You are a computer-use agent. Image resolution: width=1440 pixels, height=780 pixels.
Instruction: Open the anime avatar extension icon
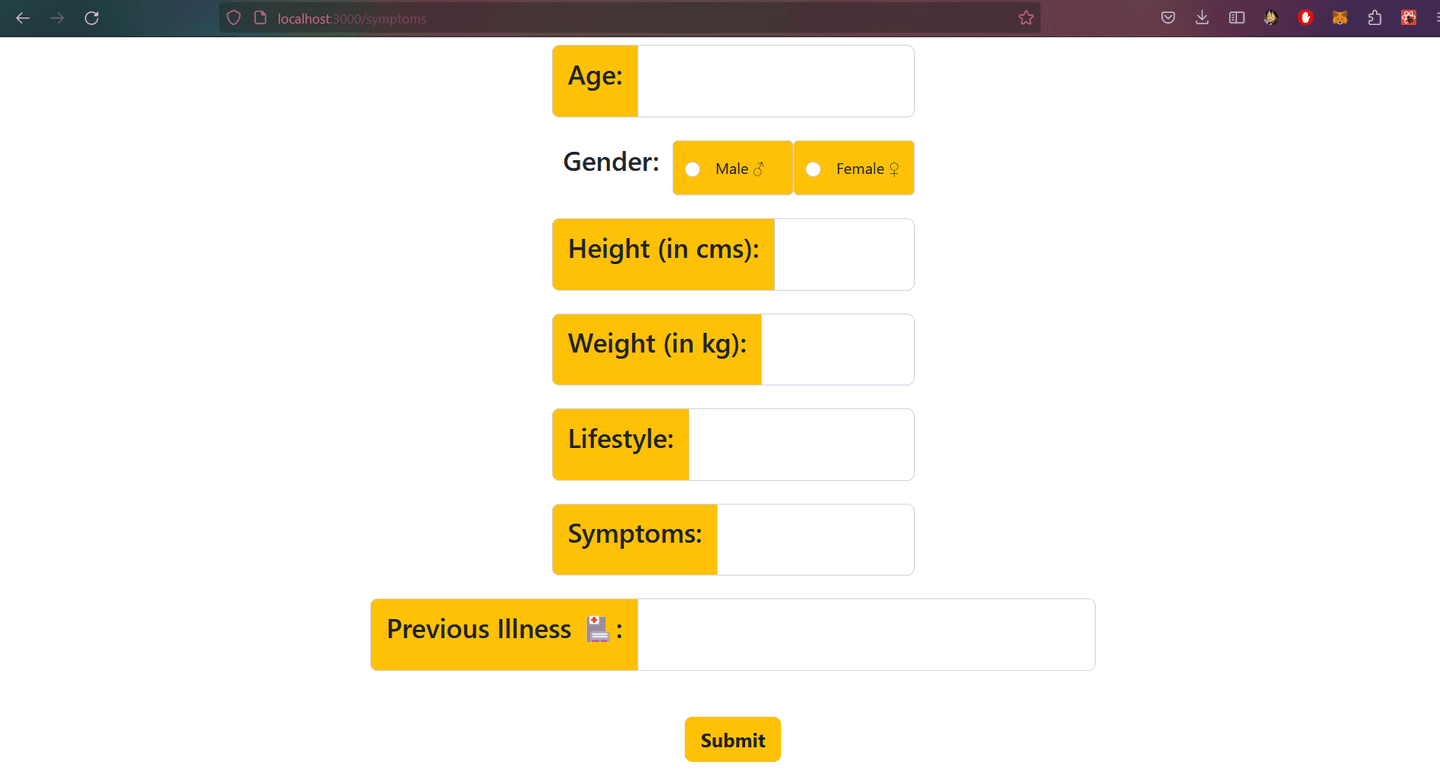(x=1271, y=18)
